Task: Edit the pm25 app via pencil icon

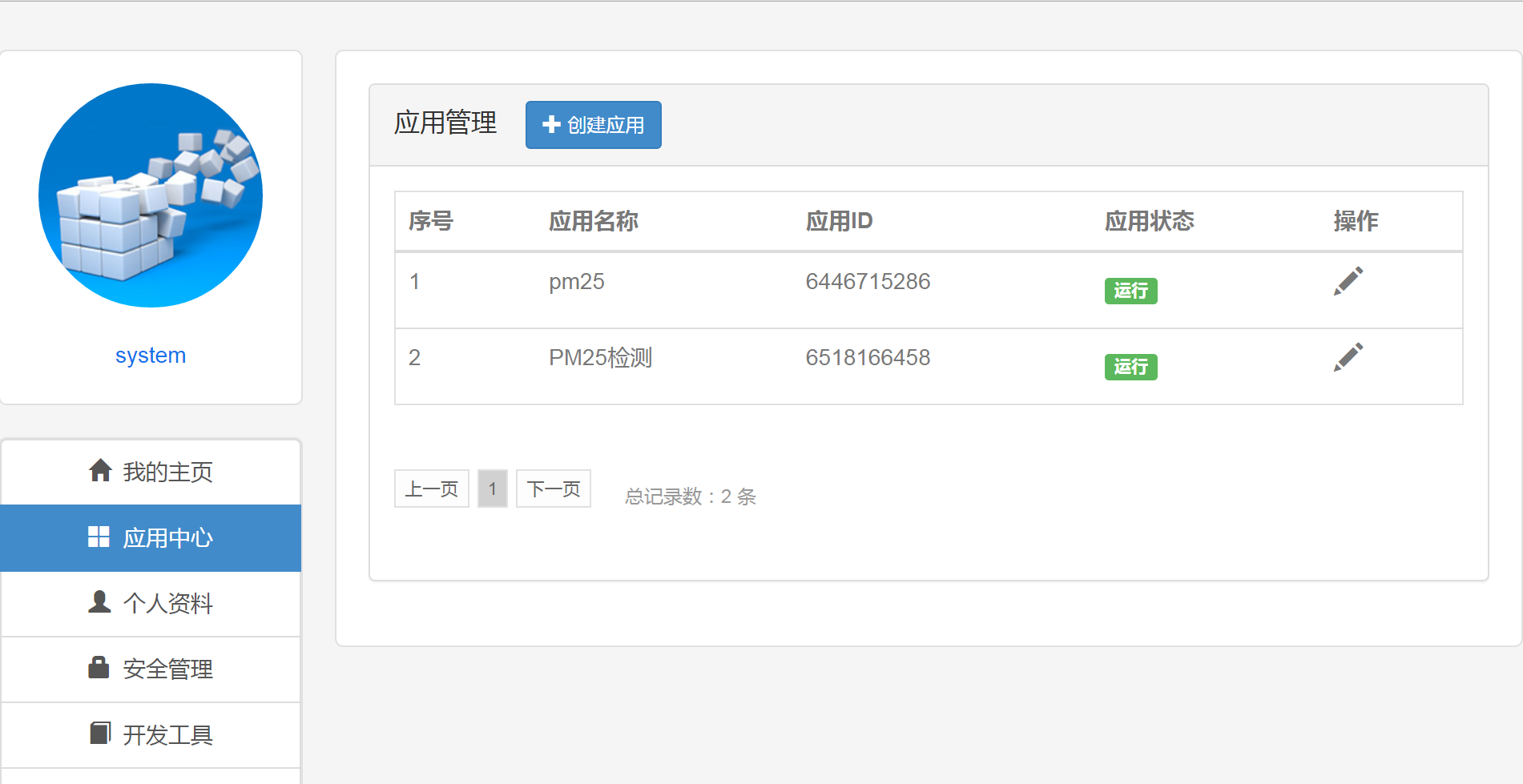Action: [x=1348, y=281]
